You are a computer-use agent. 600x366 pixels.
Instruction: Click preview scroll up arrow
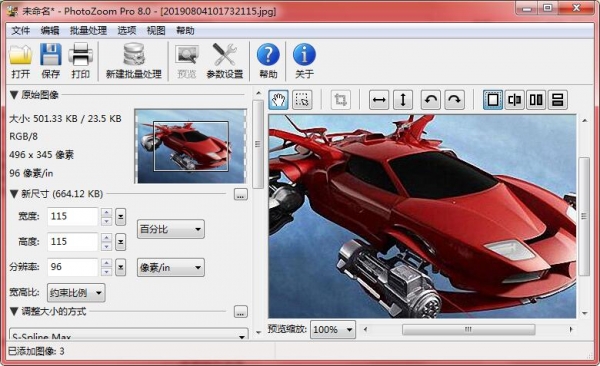point(584,121)
